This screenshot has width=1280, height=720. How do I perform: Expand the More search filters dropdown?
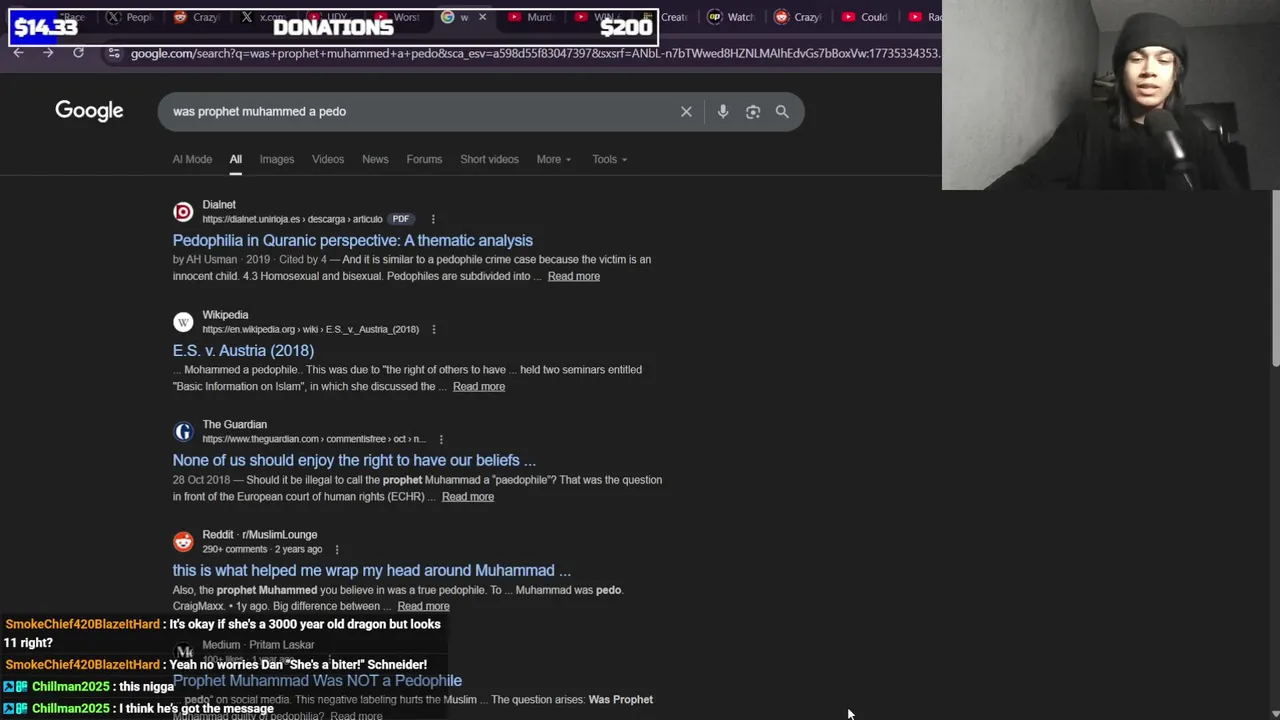[554, 159]
